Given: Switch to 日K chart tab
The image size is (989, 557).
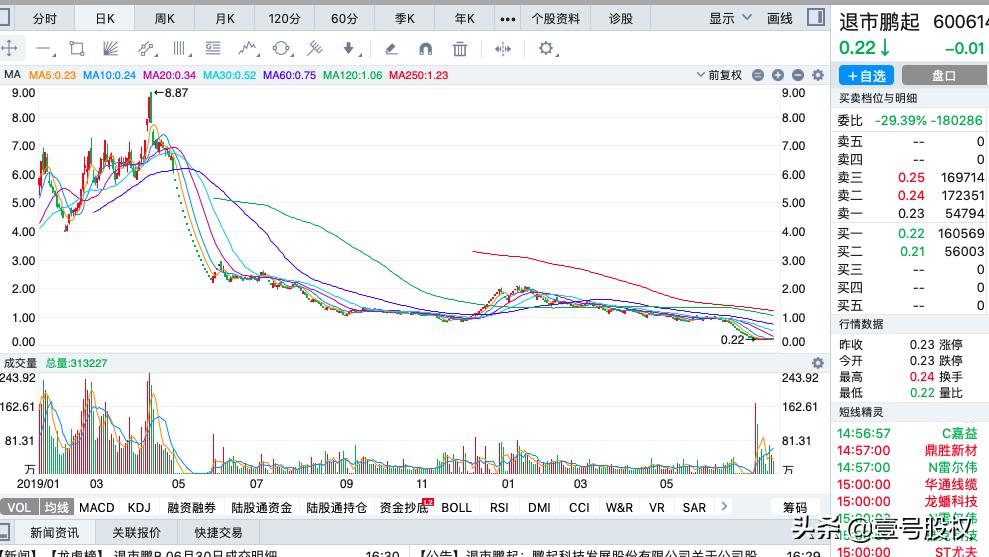Looking at the screenshot, I should coord(105,19).
